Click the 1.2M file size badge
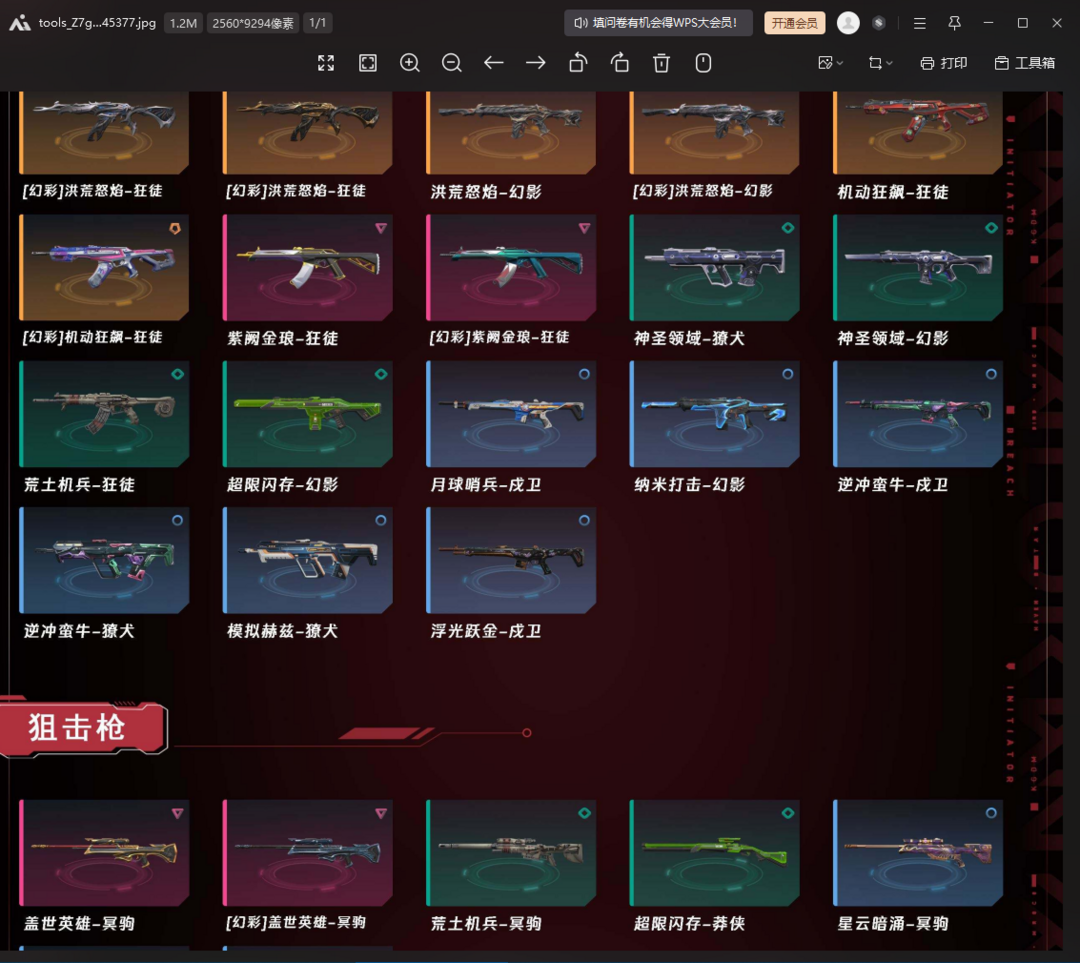This screenshot has height=963, width=1080. tap(183, 23)
